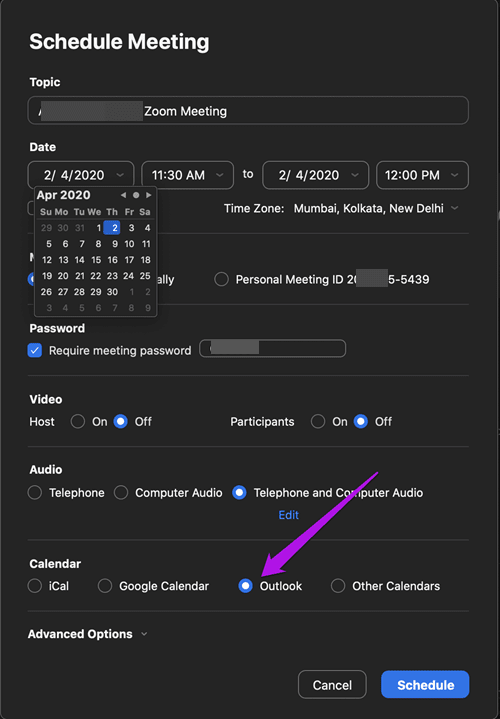Choose iCal calendar option
The height and width of the screenshot is (719, 500).
[x=35, y=586]
